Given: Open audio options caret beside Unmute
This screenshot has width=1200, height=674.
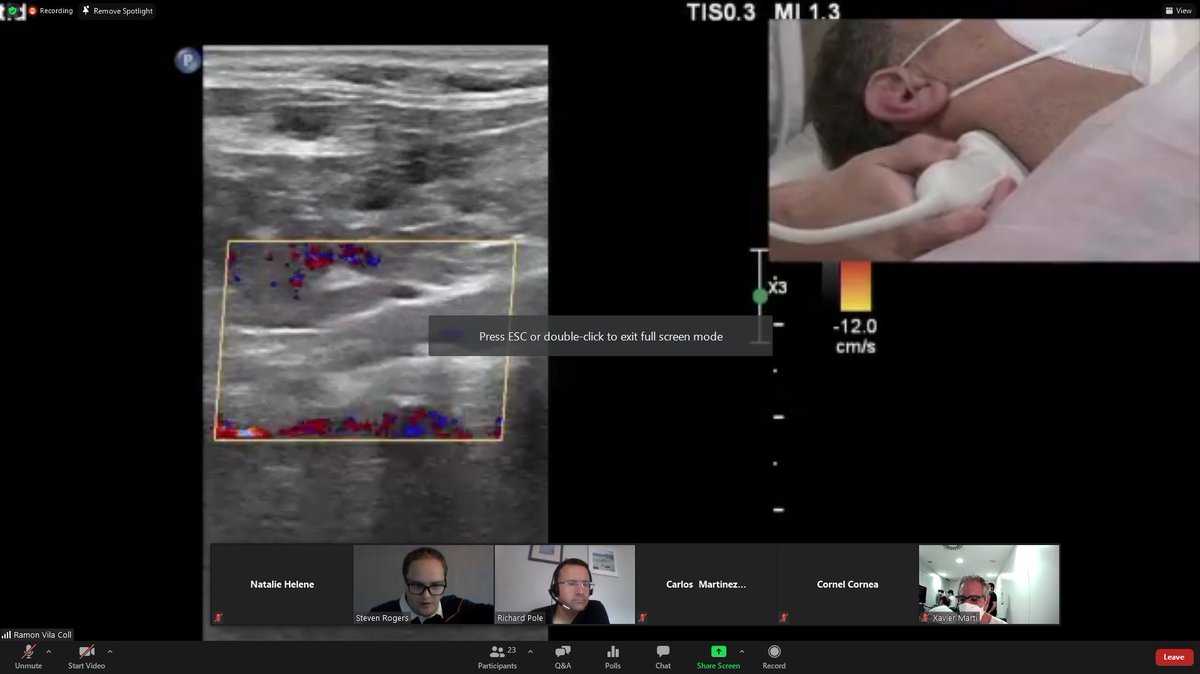Looking at the screenshot, I should point(49,652).
